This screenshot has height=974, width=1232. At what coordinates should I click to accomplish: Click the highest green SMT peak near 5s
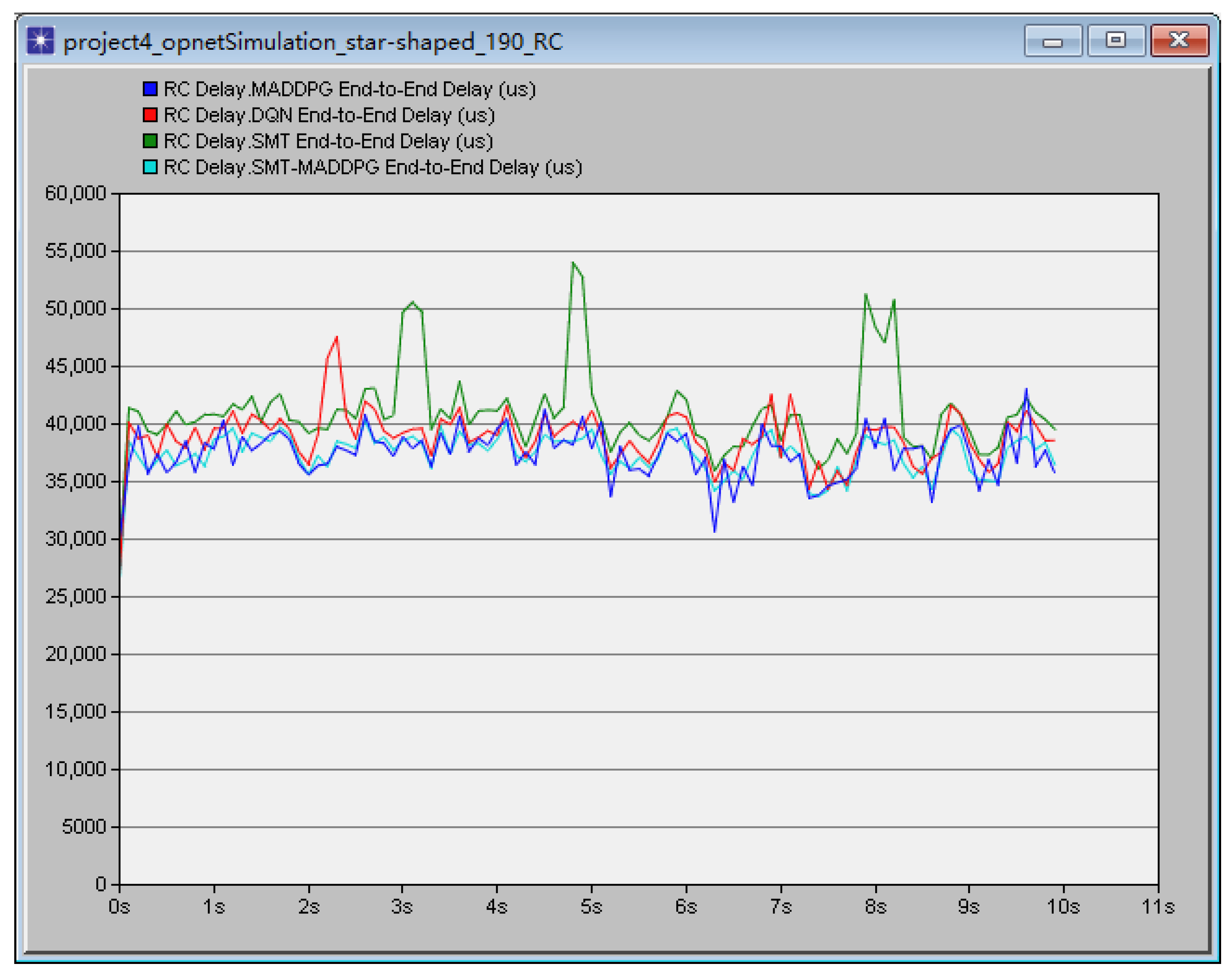[x=572, y=263]
